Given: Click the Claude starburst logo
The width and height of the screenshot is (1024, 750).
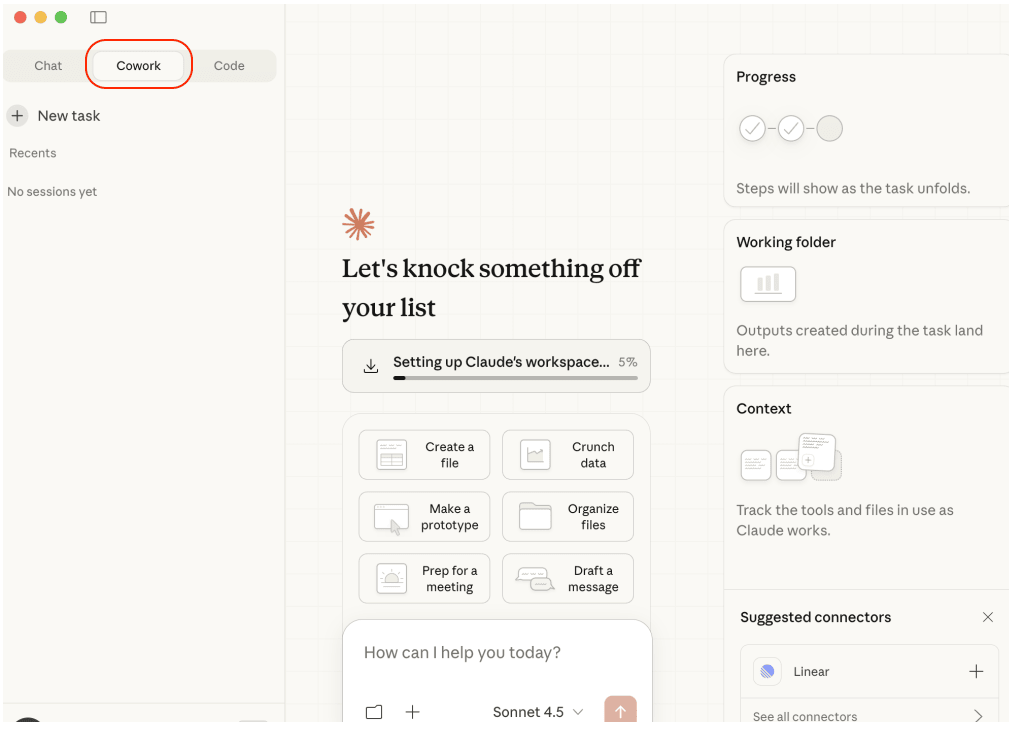Looking at the screenshot, I should tap(359, 224).
